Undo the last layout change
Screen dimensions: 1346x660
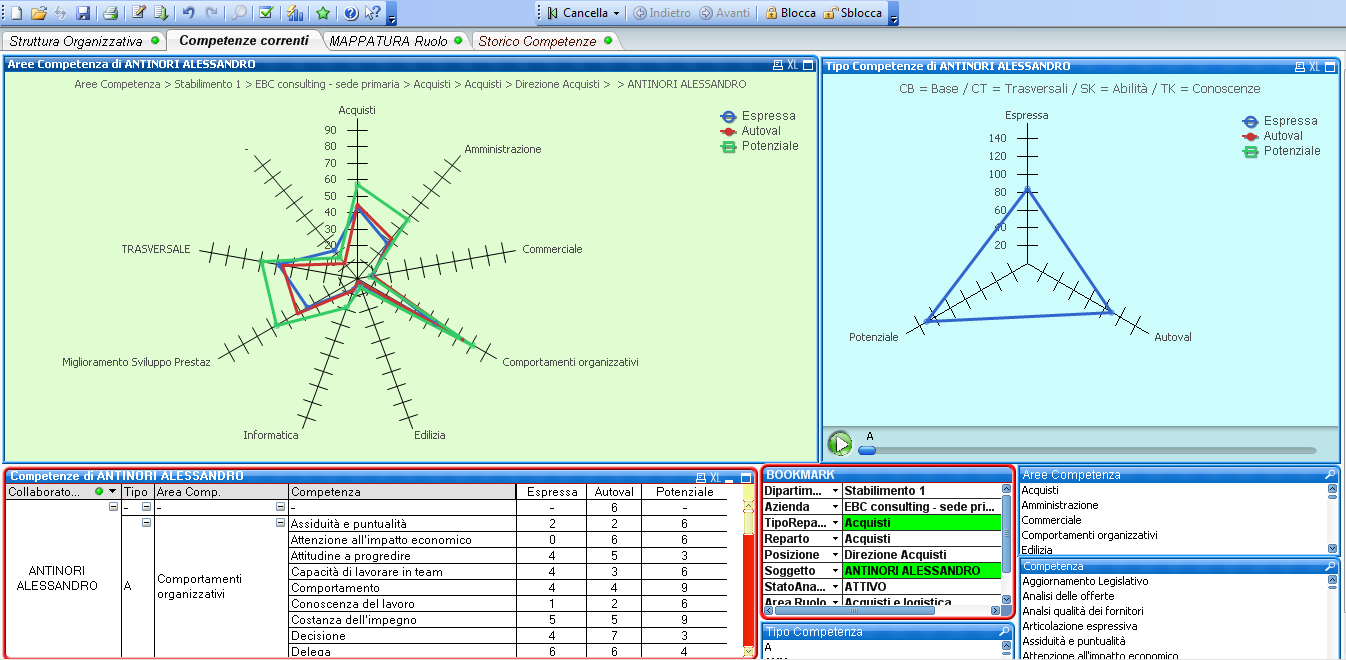[188, 13]
